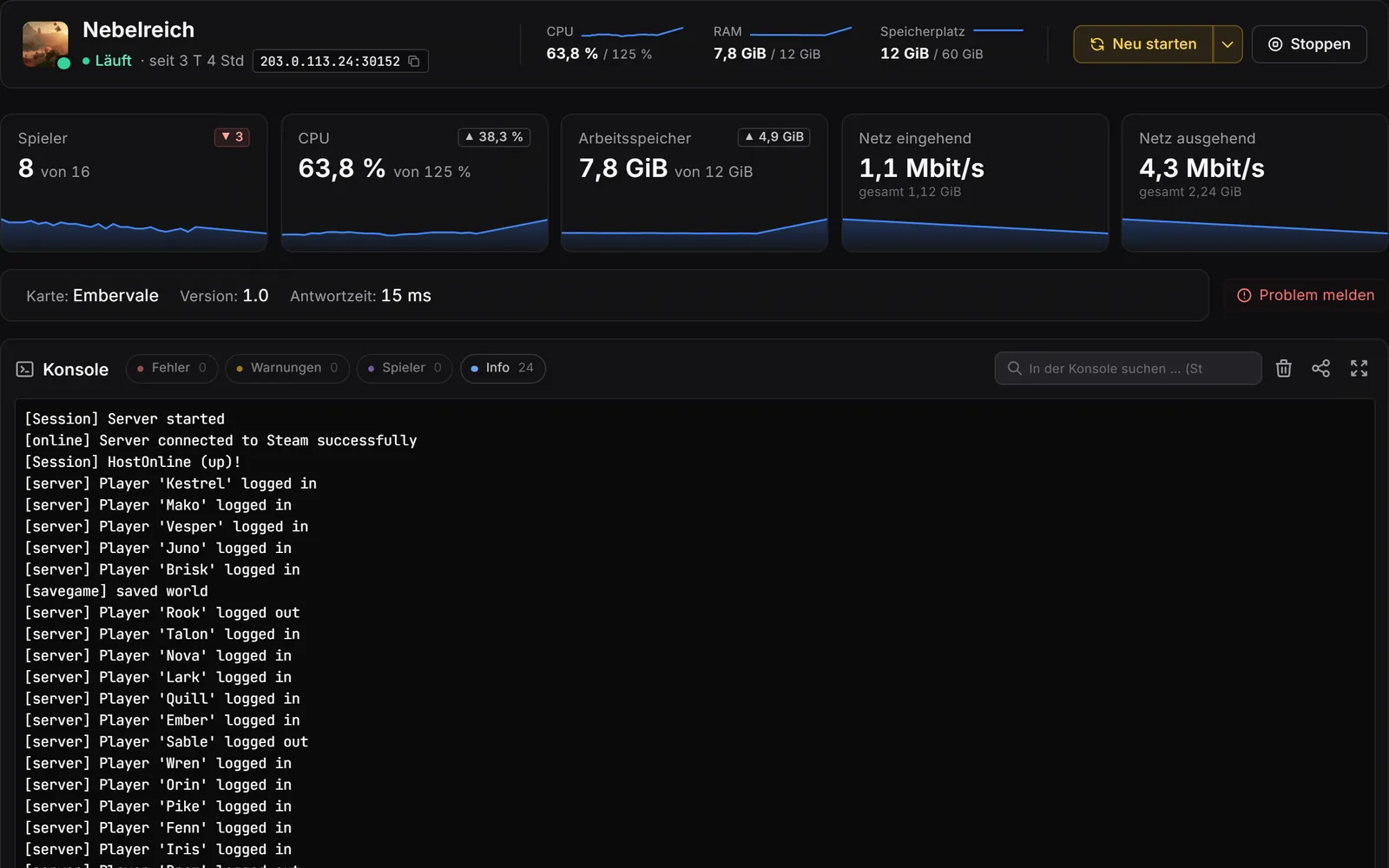
Task: Restart server with Neu starten
Action: click(1143, 44)
